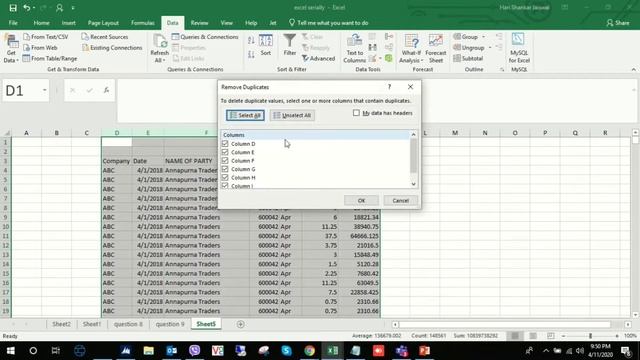Screen dimensions: 640x360
Task: Open the Undo history dropdown arrow
Action: pos(34,8)
